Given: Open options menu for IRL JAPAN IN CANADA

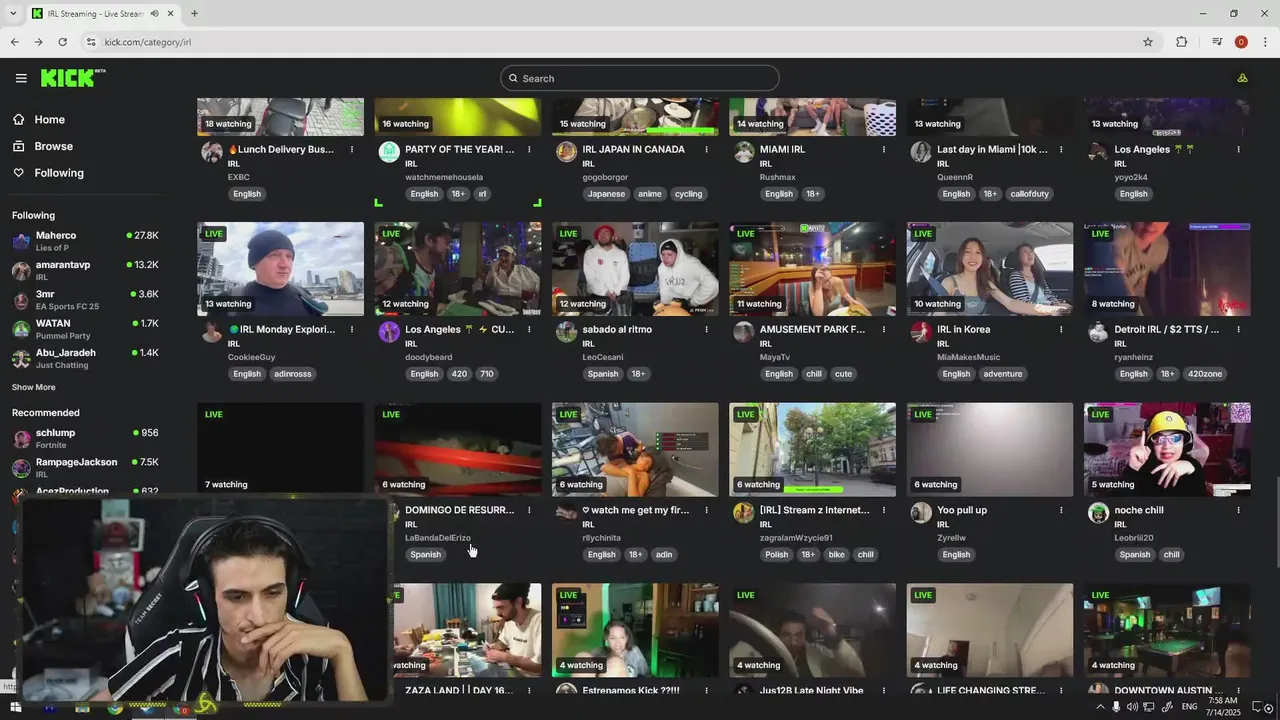Looking at the screenshot, I should 706,149.
